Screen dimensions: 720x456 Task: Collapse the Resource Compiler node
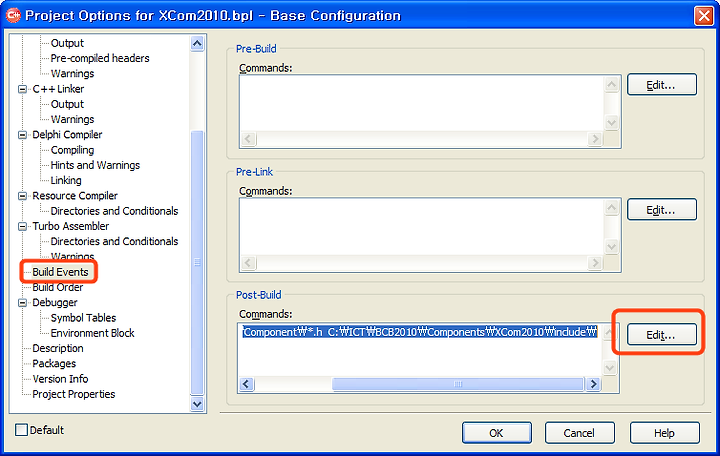[x=22, y=196]
